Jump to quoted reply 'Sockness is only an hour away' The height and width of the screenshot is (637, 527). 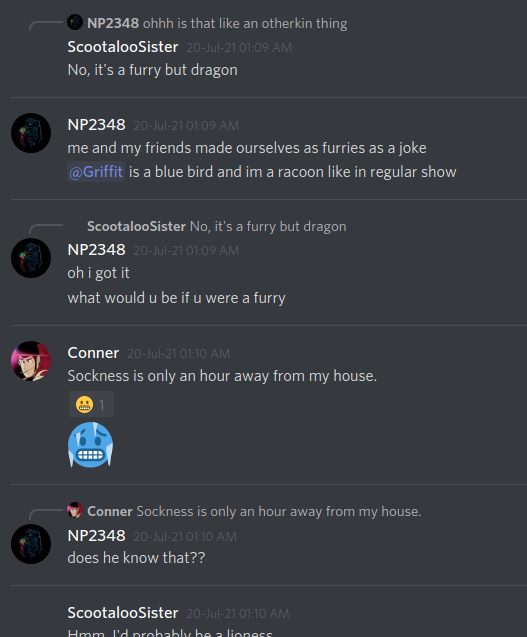[279, 511]
